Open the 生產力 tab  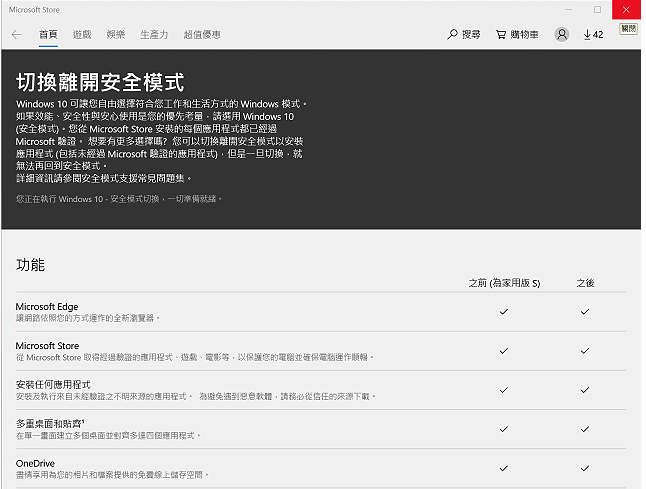pos(154,35)
